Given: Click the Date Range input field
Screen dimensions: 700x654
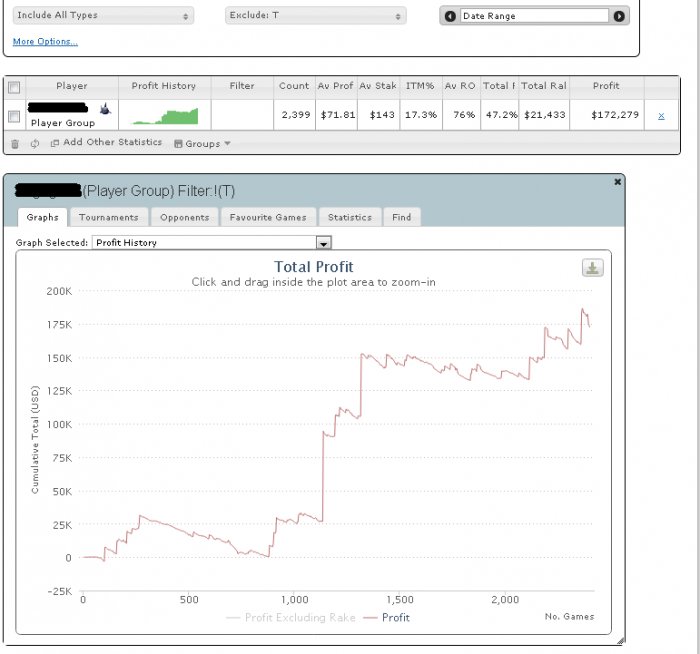Looking at the screenshot, I should click(x=534, y=16).
